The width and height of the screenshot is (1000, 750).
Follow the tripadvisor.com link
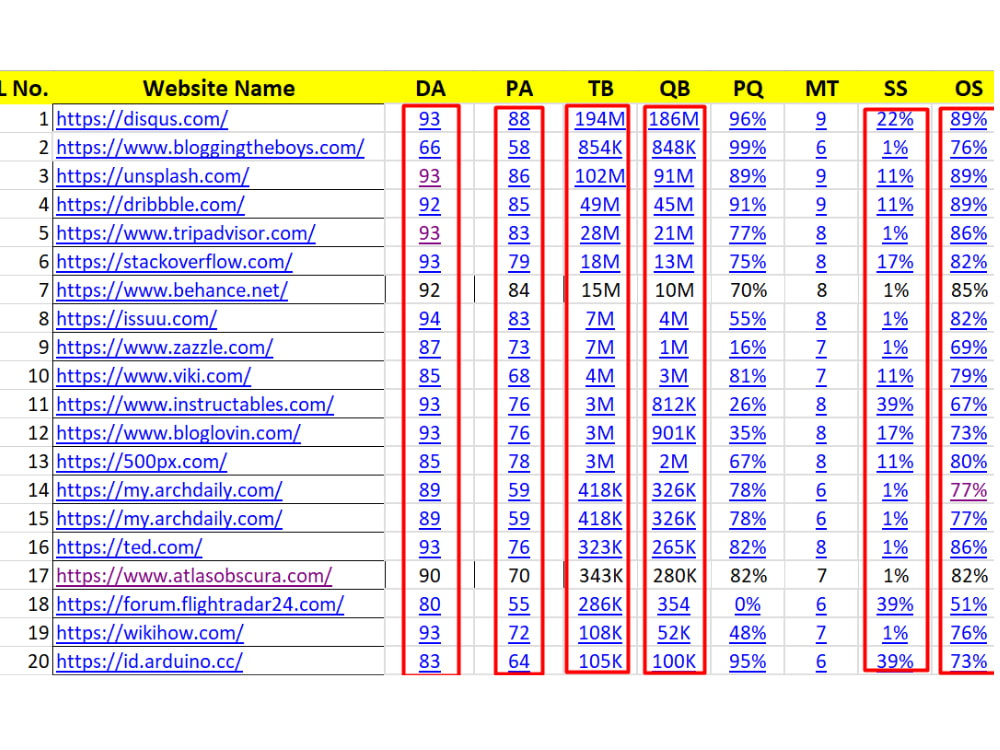coord(186,233)
